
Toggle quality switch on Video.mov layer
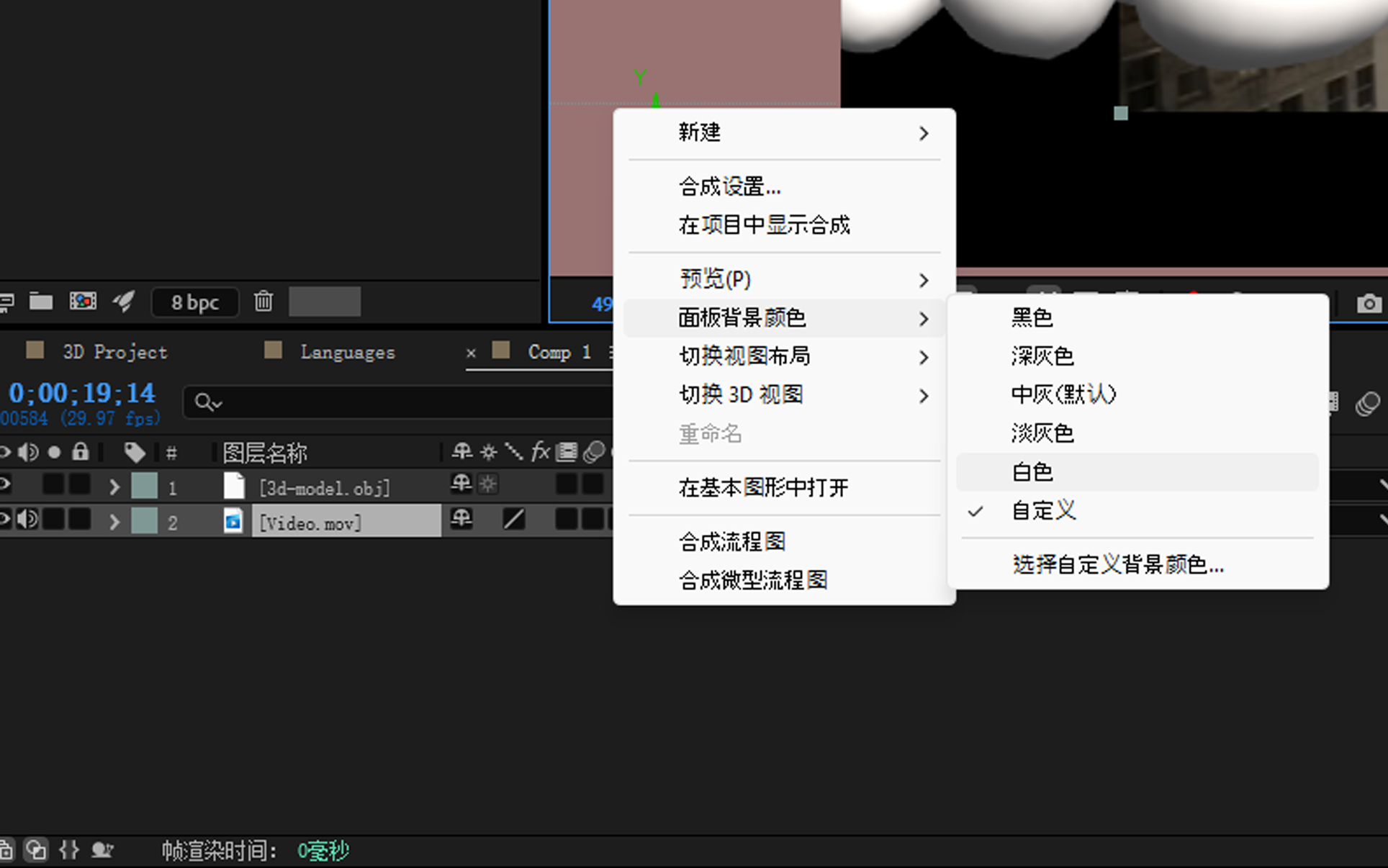[x=513, y=518]
